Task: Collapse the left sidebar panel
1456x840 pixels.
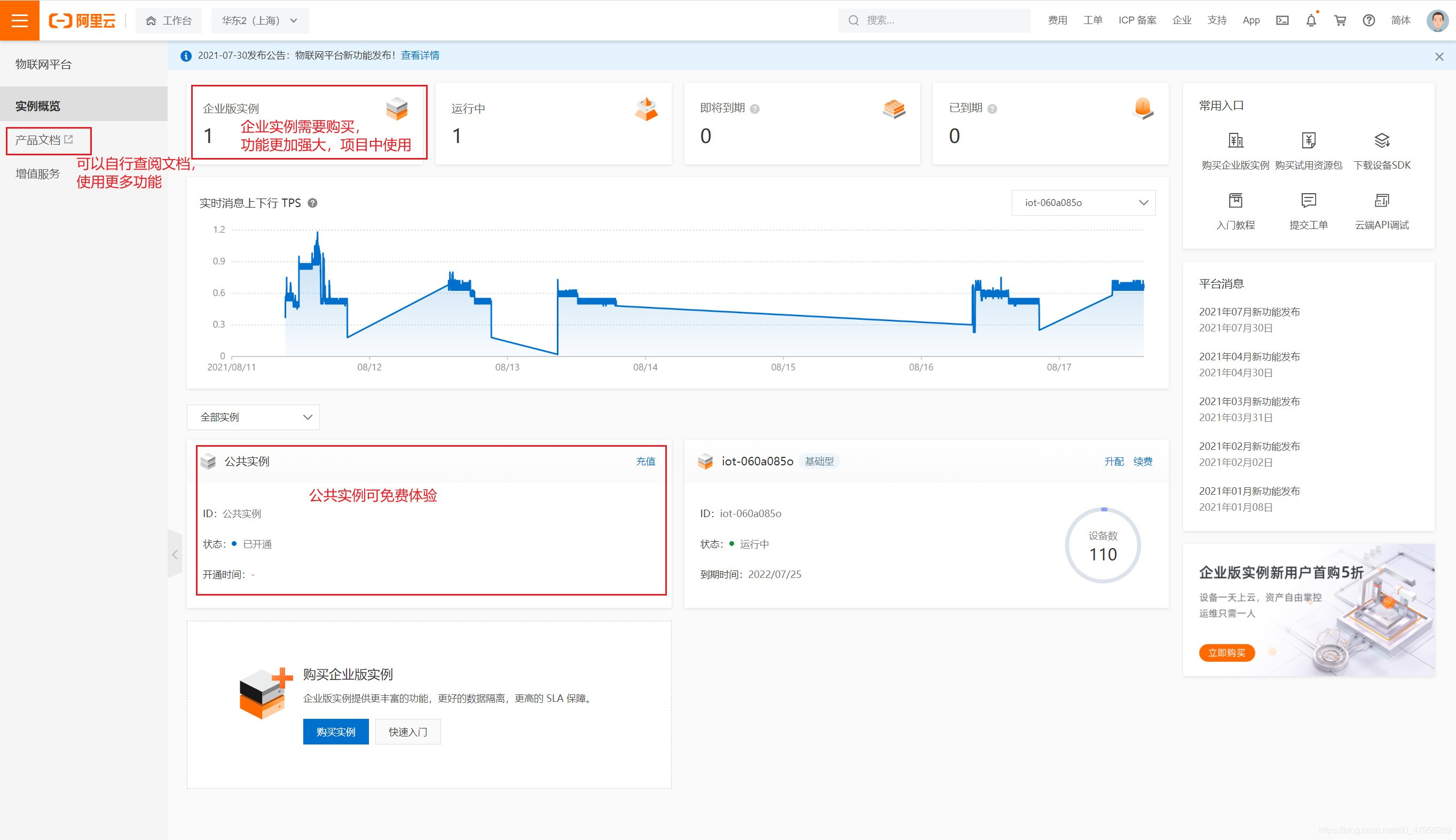Action: pos(175,554)
